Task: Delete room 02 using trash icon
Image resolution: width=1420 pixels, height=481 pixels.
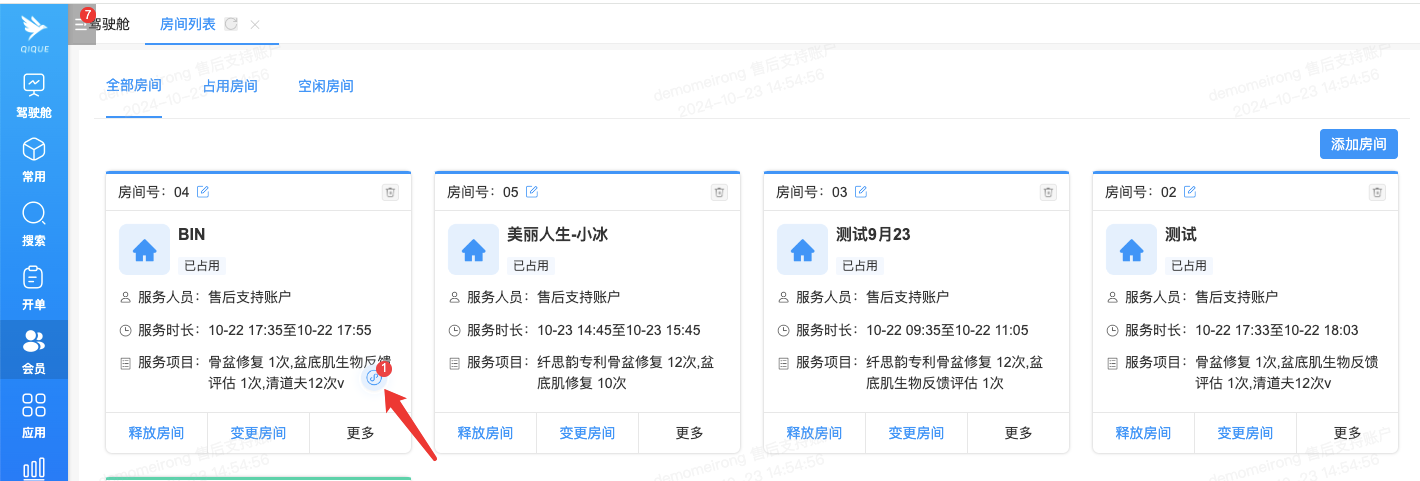Action: point(1377,192)
